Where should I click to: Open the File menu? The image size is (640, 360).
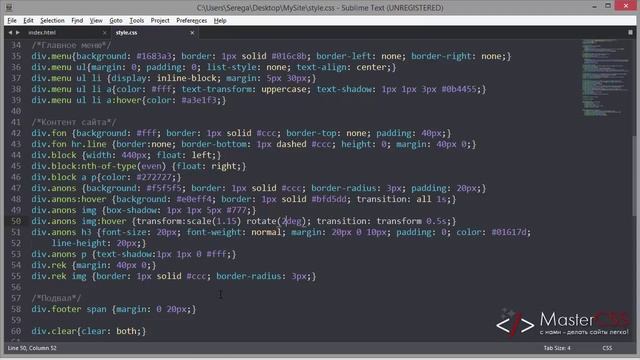(12, 20)
